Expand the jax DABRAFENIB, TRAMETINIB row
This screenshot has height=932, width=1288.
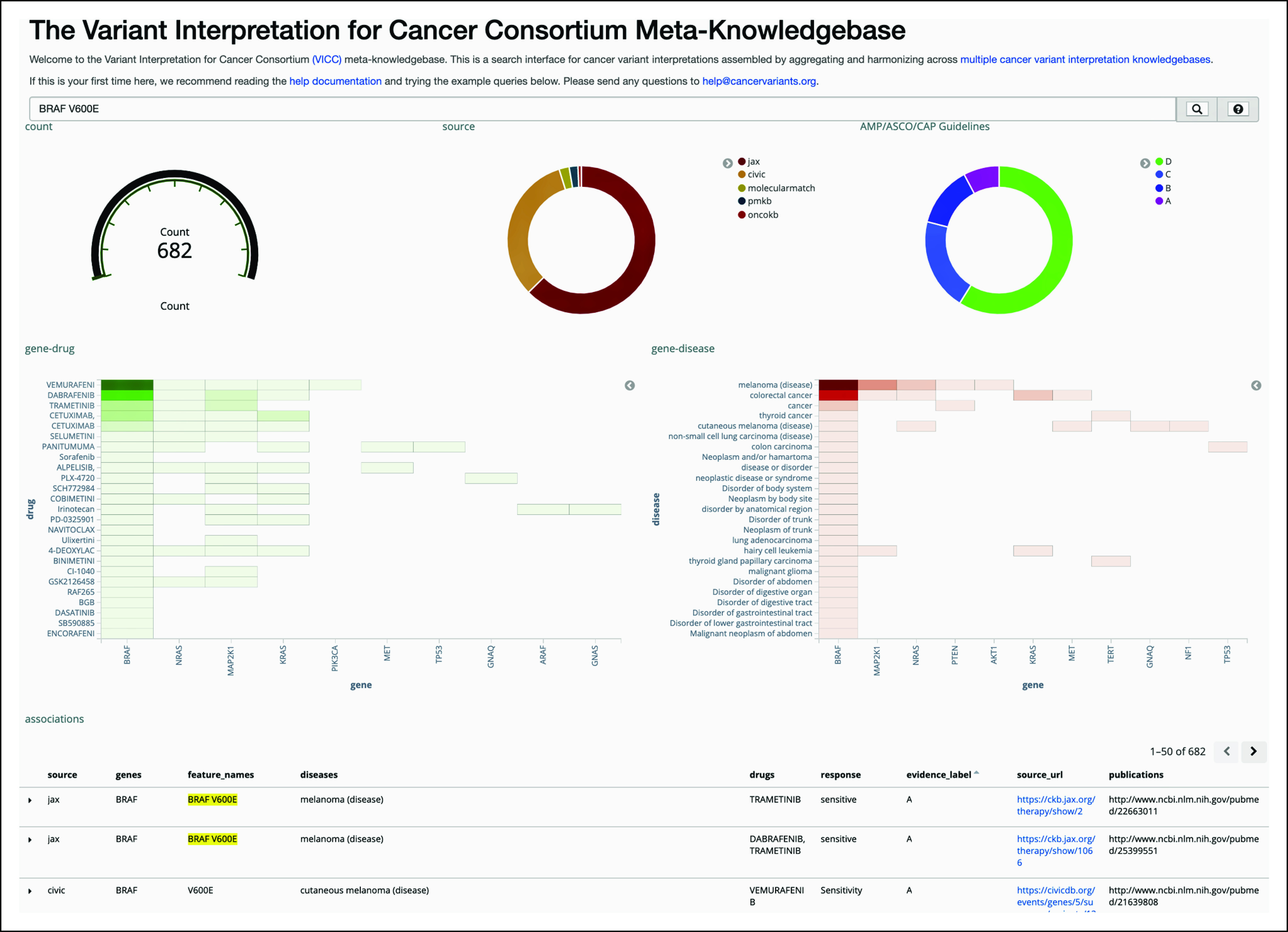[30, 840]
